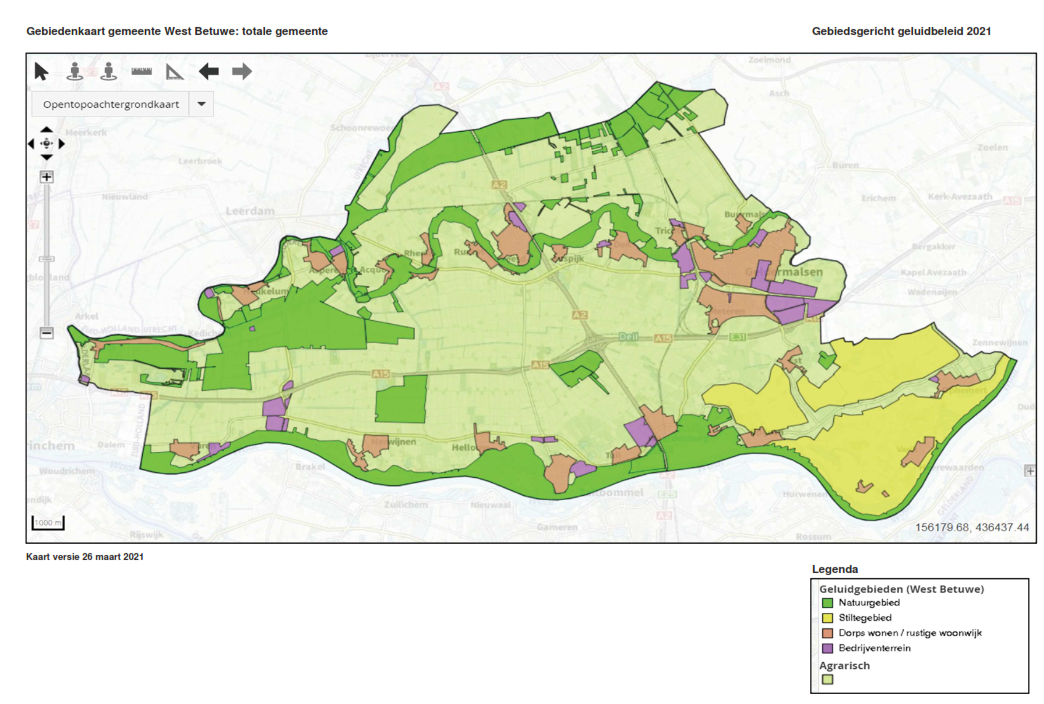
Task: Click the zoom slider handle
Action: click(46, 259)
